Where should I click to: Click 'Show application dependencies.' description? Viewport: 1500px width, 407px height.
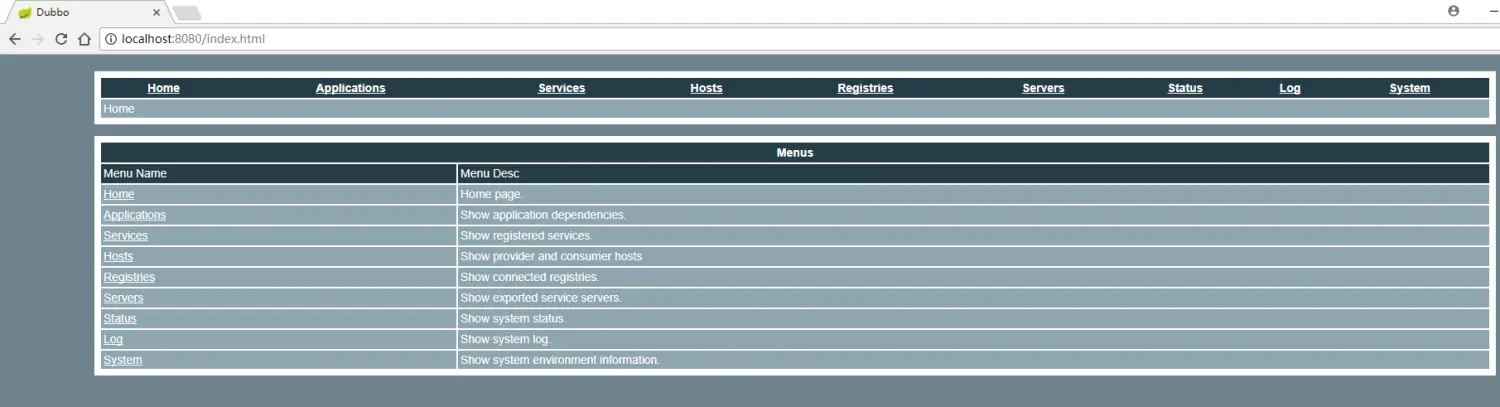pos(543,215)
